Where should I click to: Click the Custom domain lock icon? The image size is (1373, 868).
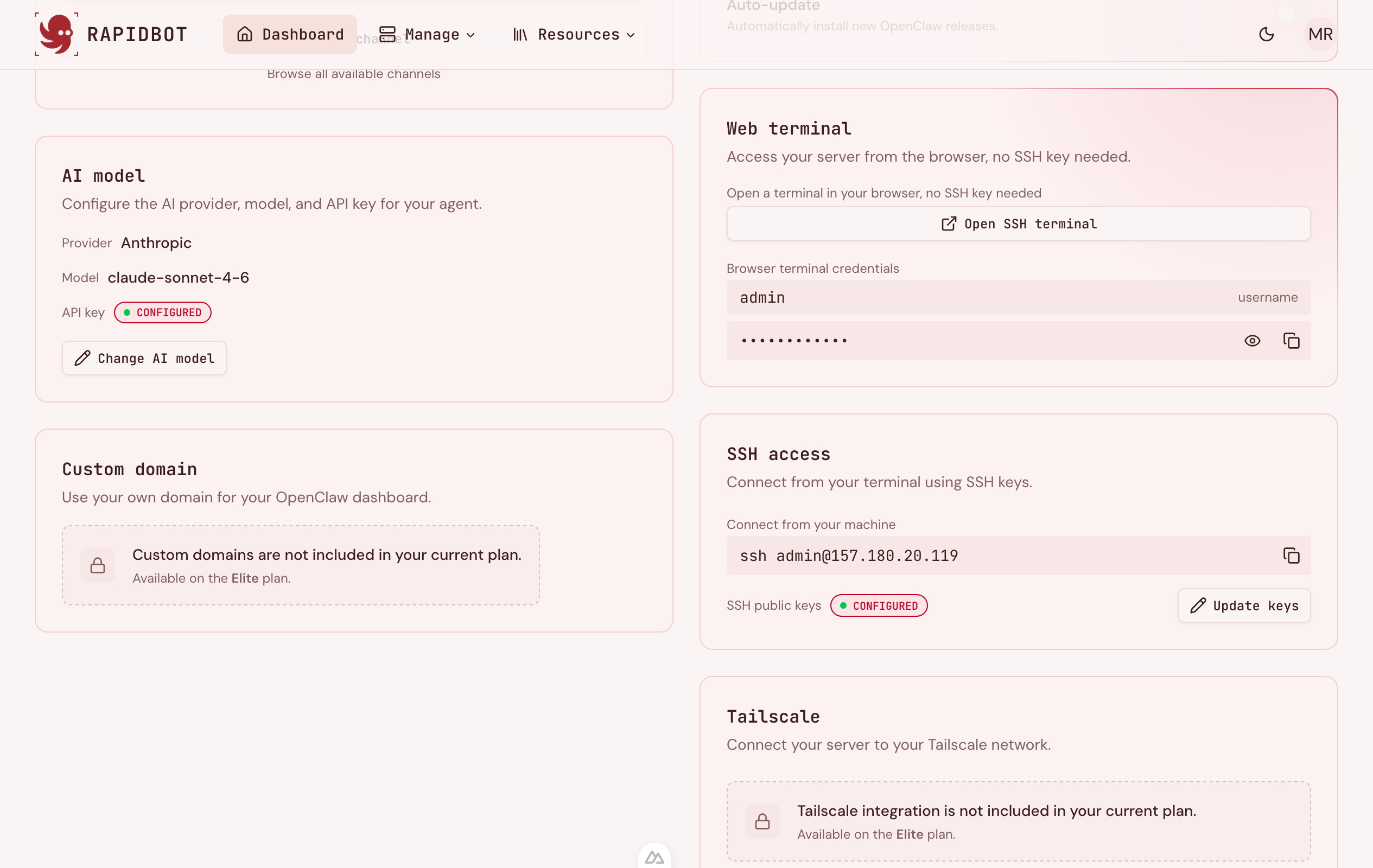[98, 565]
